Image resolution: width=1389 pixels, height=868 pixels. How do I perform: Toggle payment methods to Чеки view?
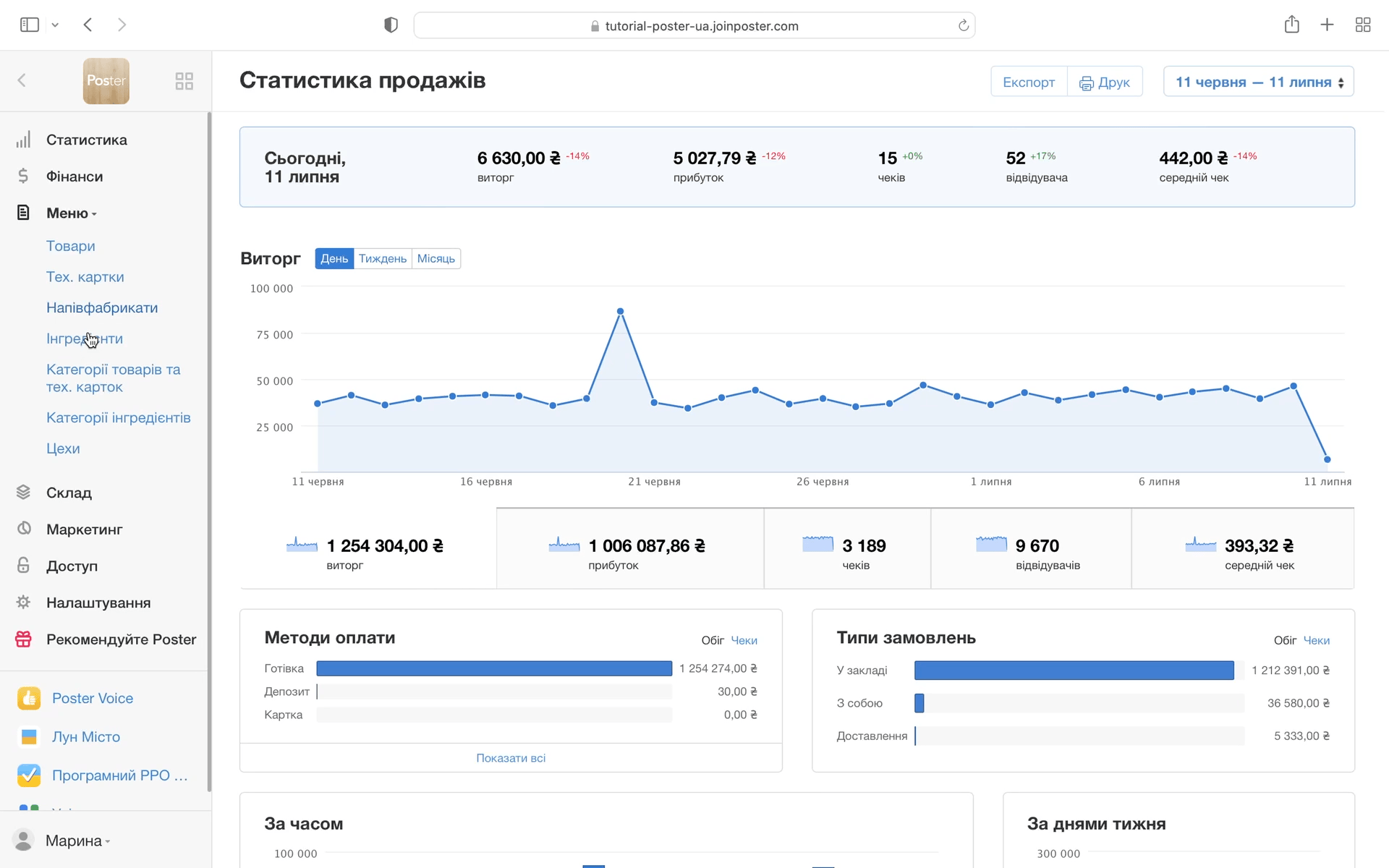(x=744, y=640)
